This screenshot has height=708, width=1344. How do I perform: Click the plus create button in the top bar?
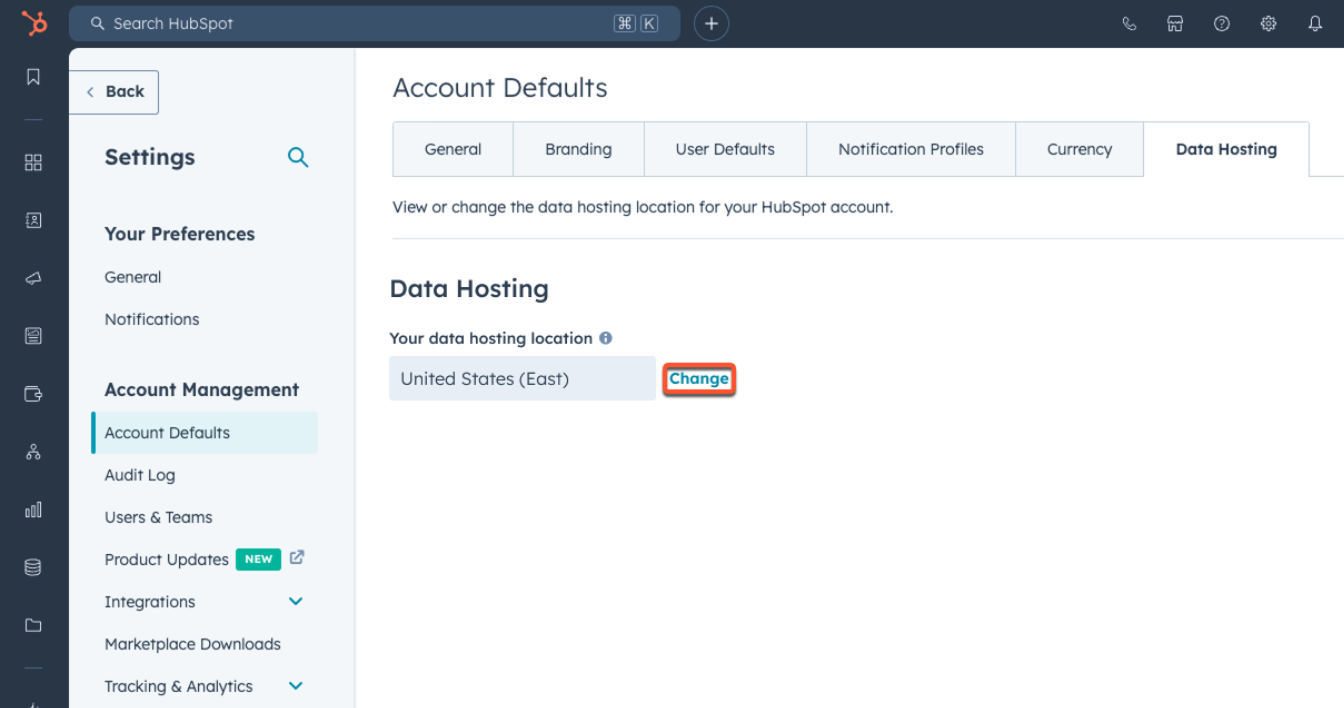pyautogui.click(x=711, y=24)
